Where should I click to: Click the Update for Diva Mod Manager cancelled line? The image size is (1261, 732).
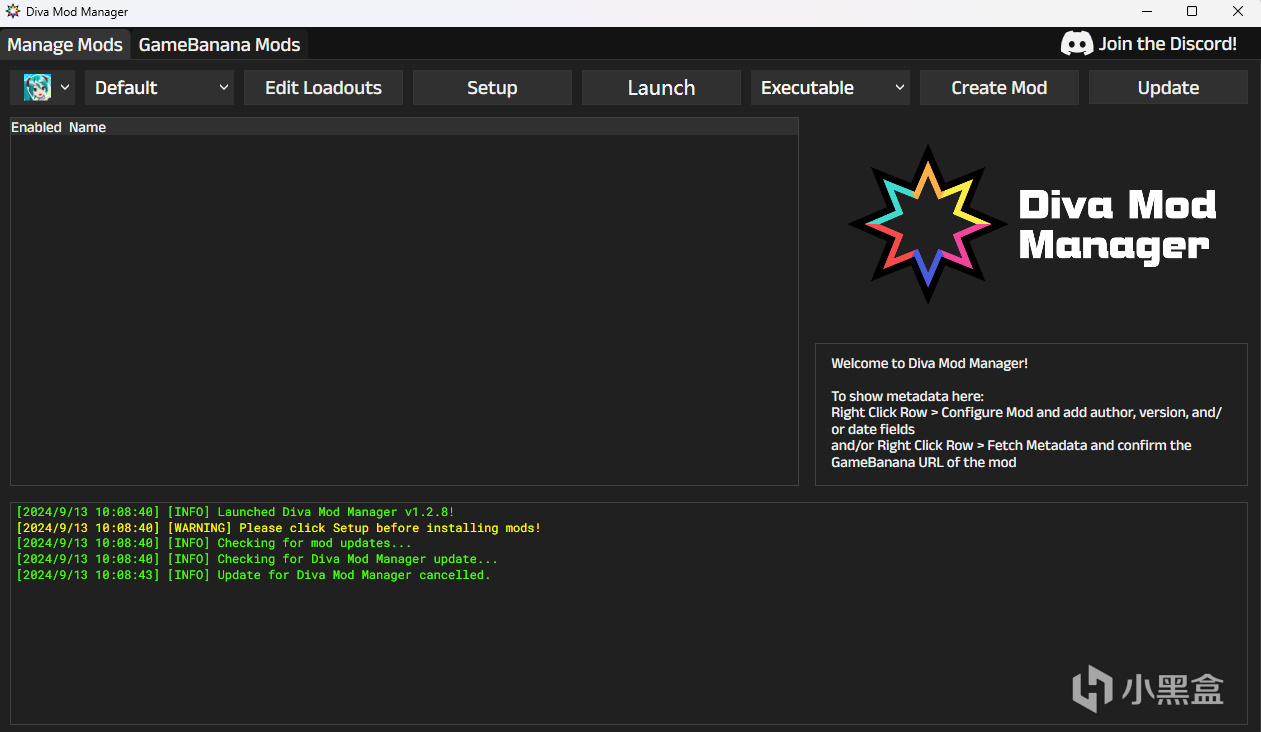[253, 575]
